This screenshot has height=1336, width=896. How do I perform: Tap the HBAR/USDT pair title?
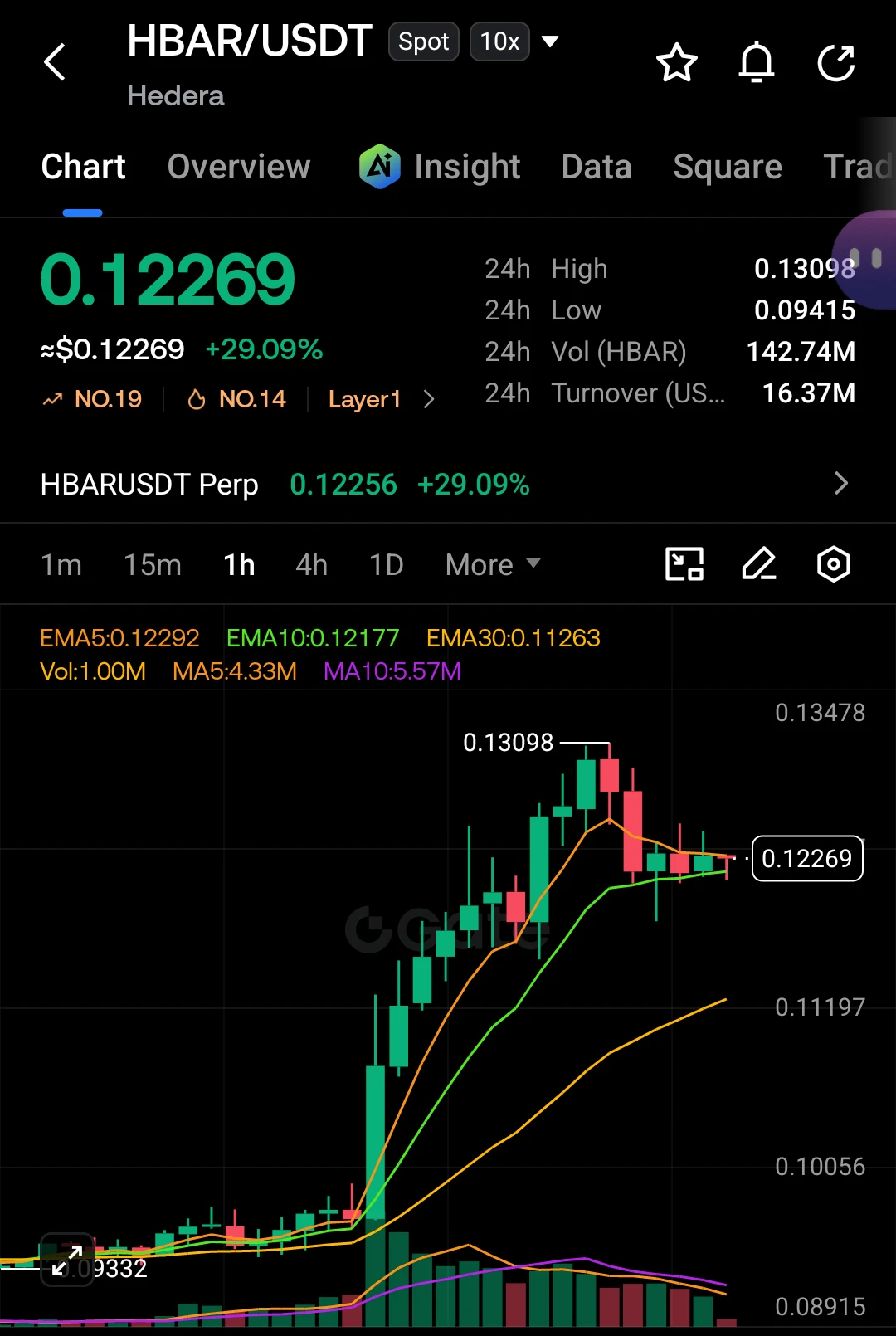click(x=249, y=41)
